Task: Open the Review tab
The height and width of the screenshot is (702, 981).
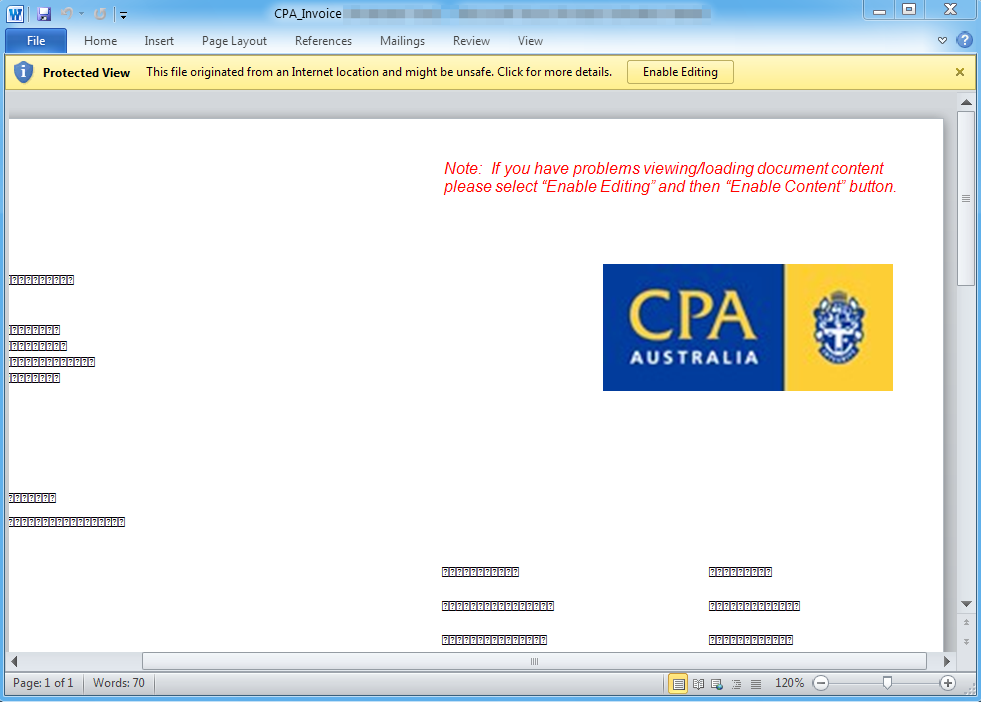Action: pyautogui.click(x=471, y=41)
